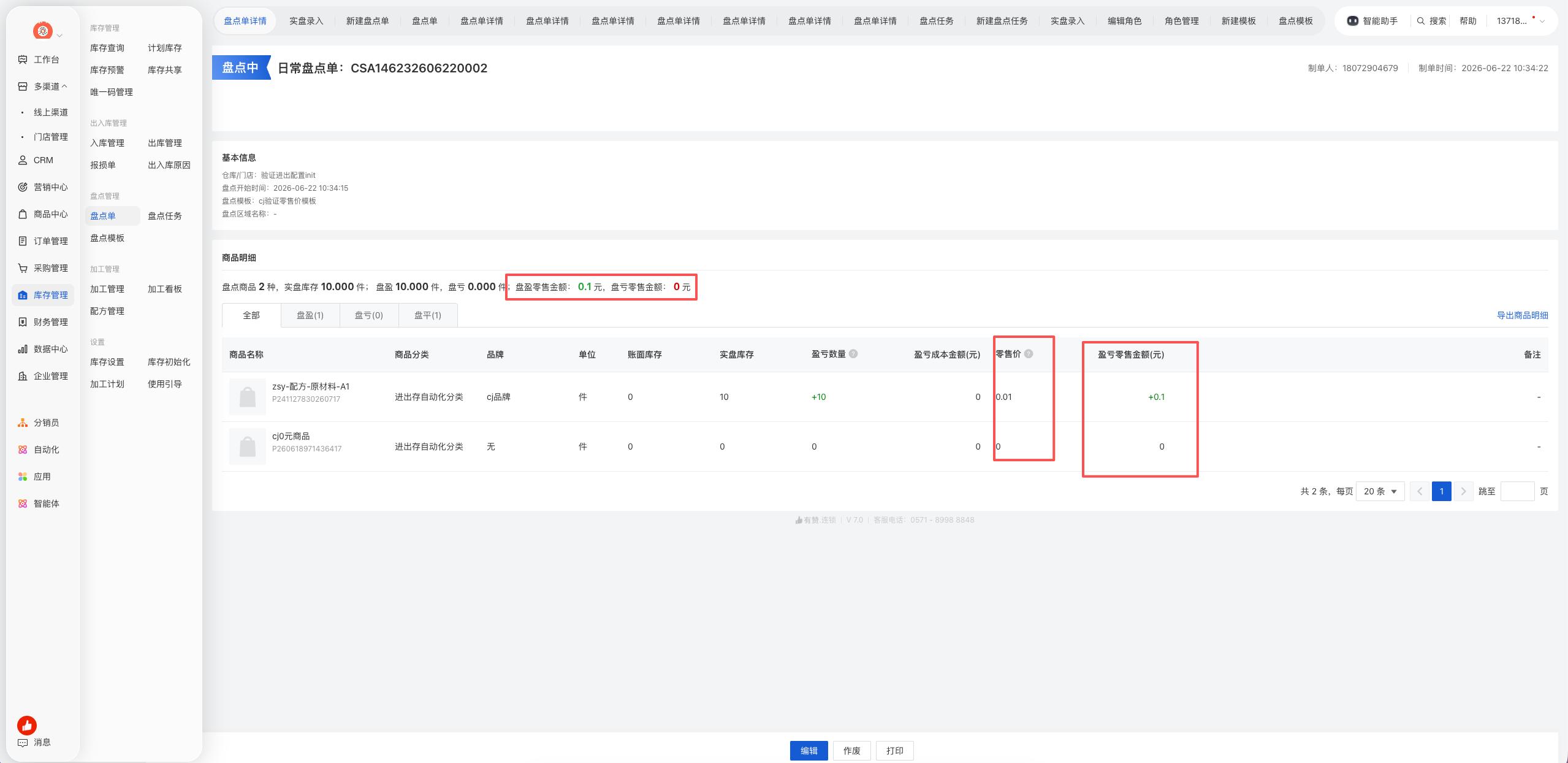Open 营销中心 marketing icon

23,187
